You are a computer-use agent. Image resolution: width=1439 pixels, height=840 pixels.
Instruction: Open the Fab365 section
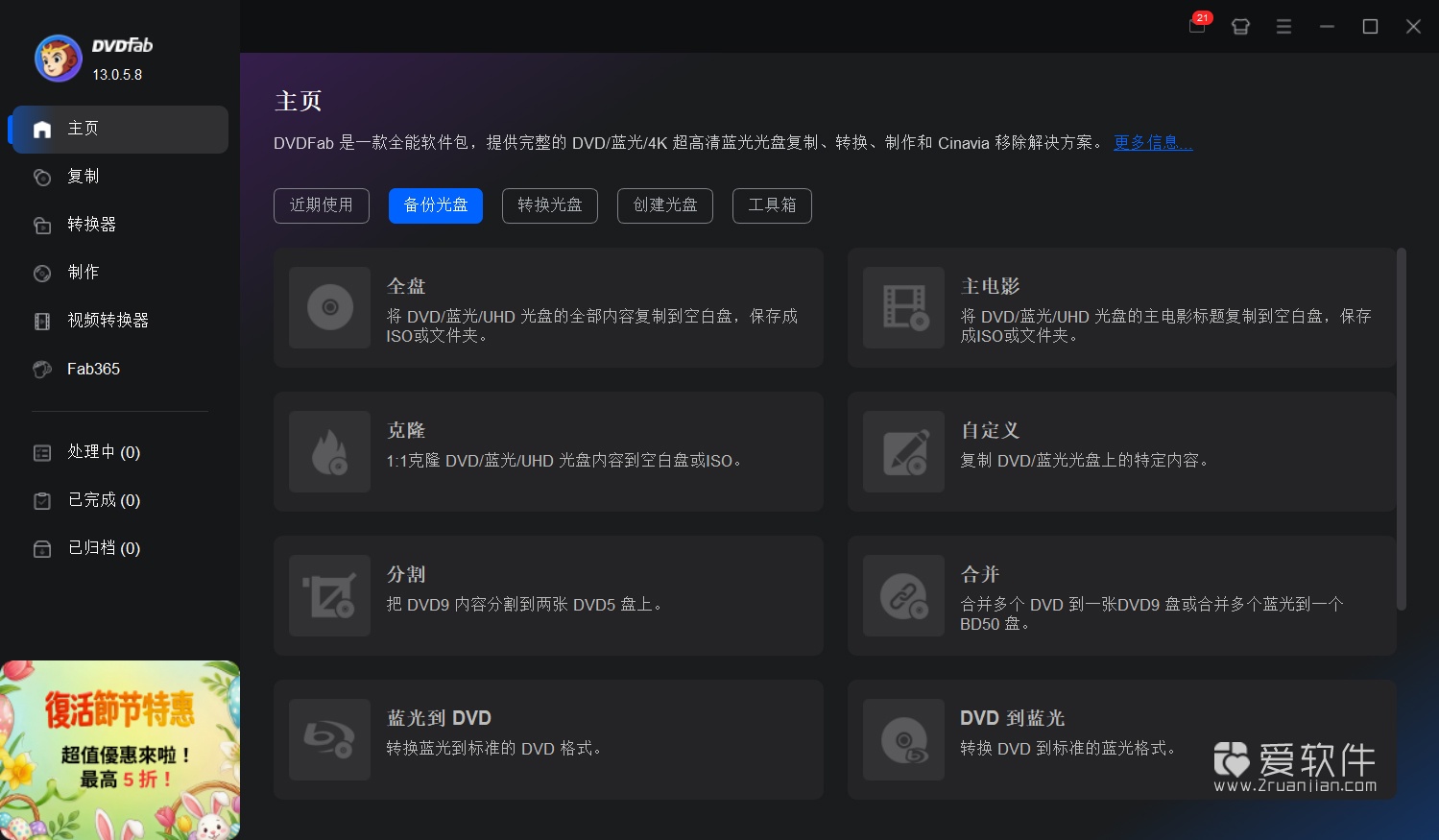coord(92,369)
